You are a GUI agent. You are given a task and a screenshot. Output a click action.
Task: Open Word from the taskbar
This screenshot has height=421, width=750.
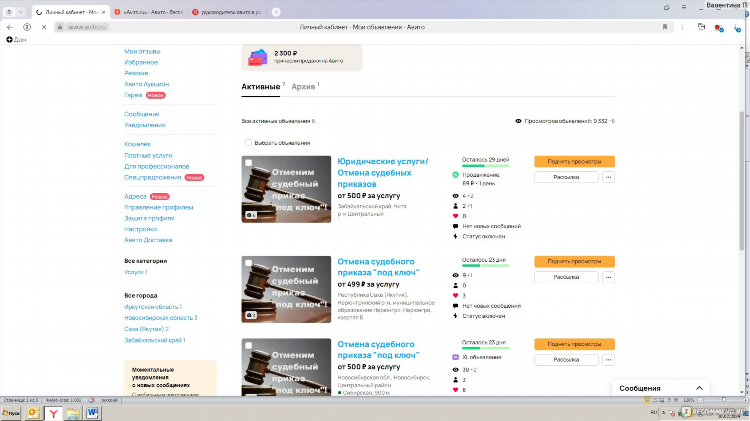(x=92, y=413)
